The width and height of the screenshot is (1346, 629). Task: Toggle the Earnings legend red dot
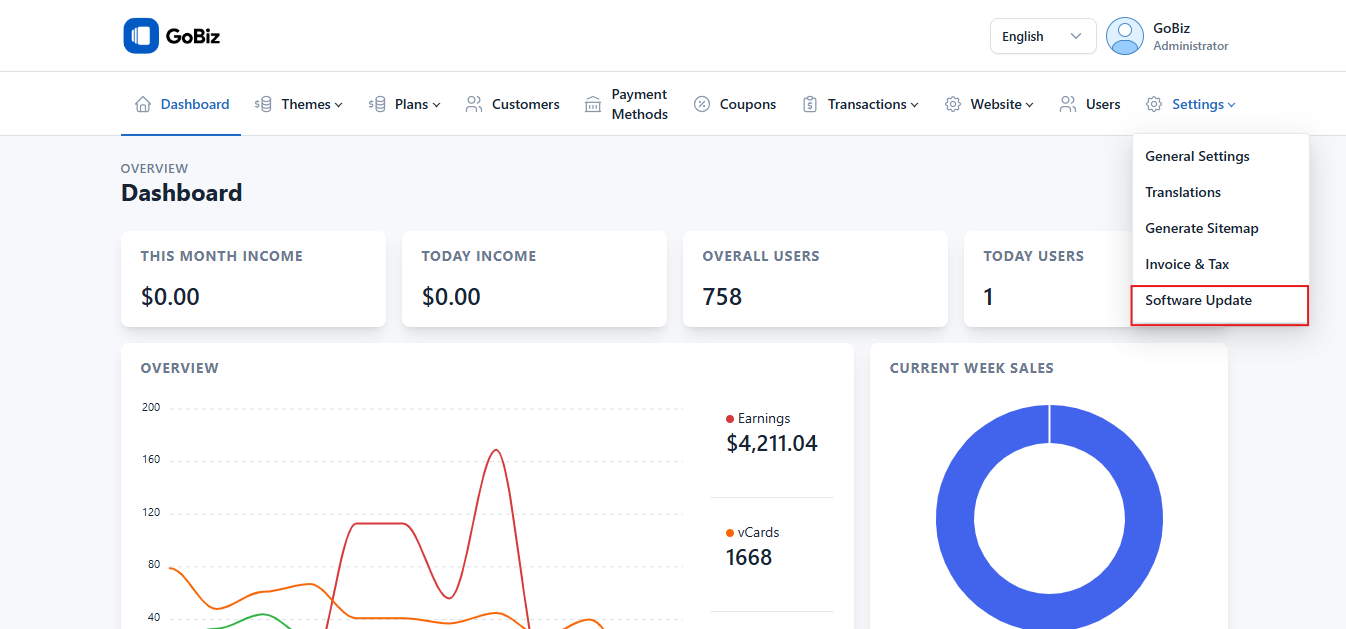pyautogui.click(x=730, y=419)
